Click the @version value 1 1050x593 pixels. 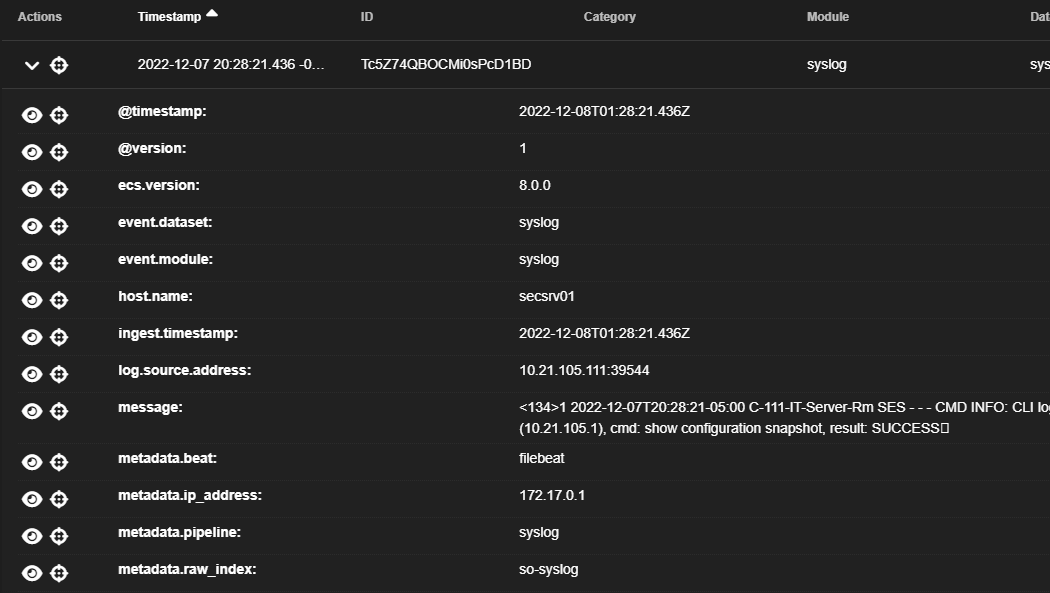click(x=522, y=148)
